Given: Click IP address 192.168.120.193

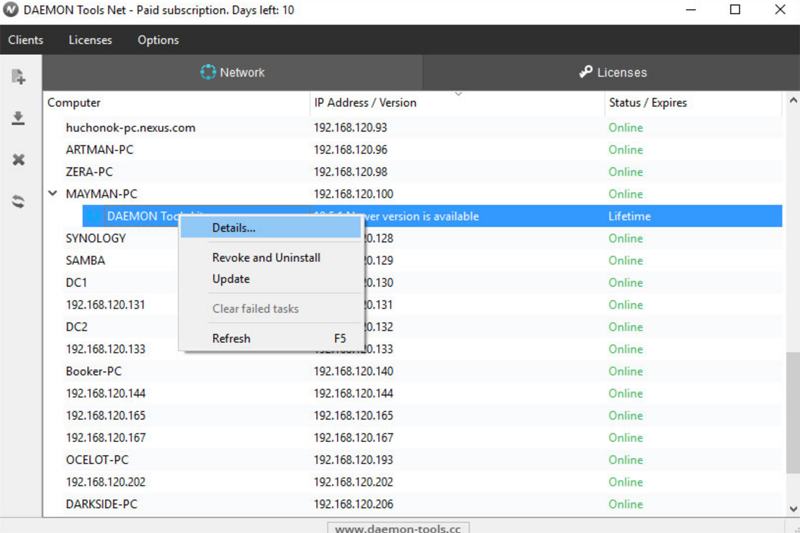Looking at the screenshot, I should (x=354, y=460).
